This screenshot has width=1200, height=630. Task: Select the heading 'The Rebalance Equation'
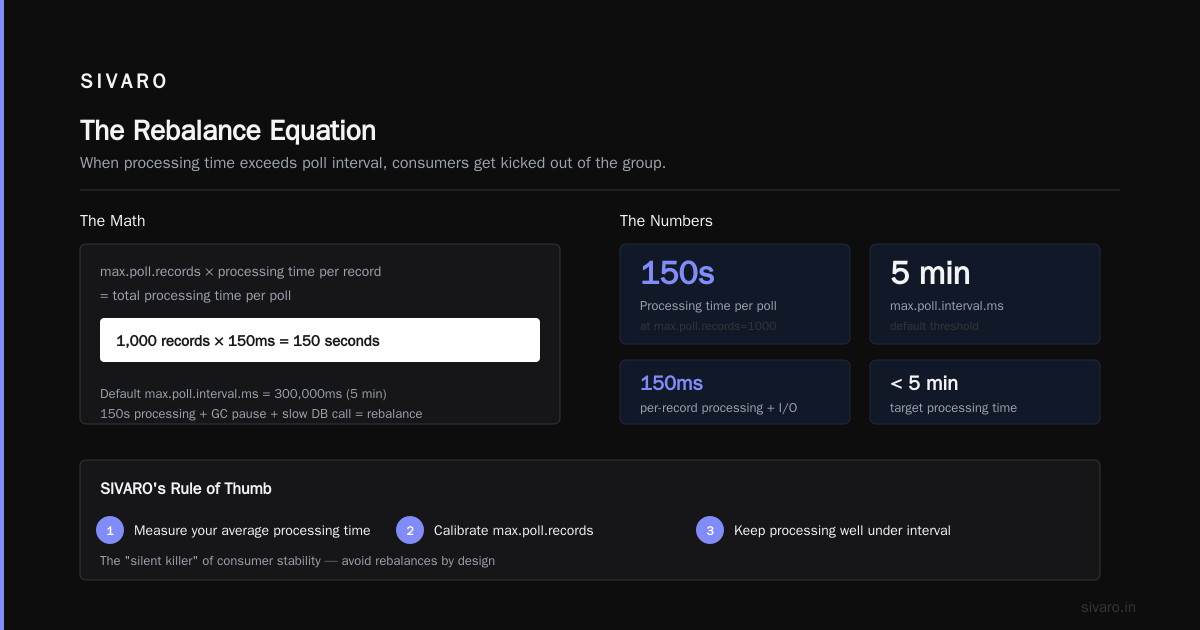(x=228, y=131)
